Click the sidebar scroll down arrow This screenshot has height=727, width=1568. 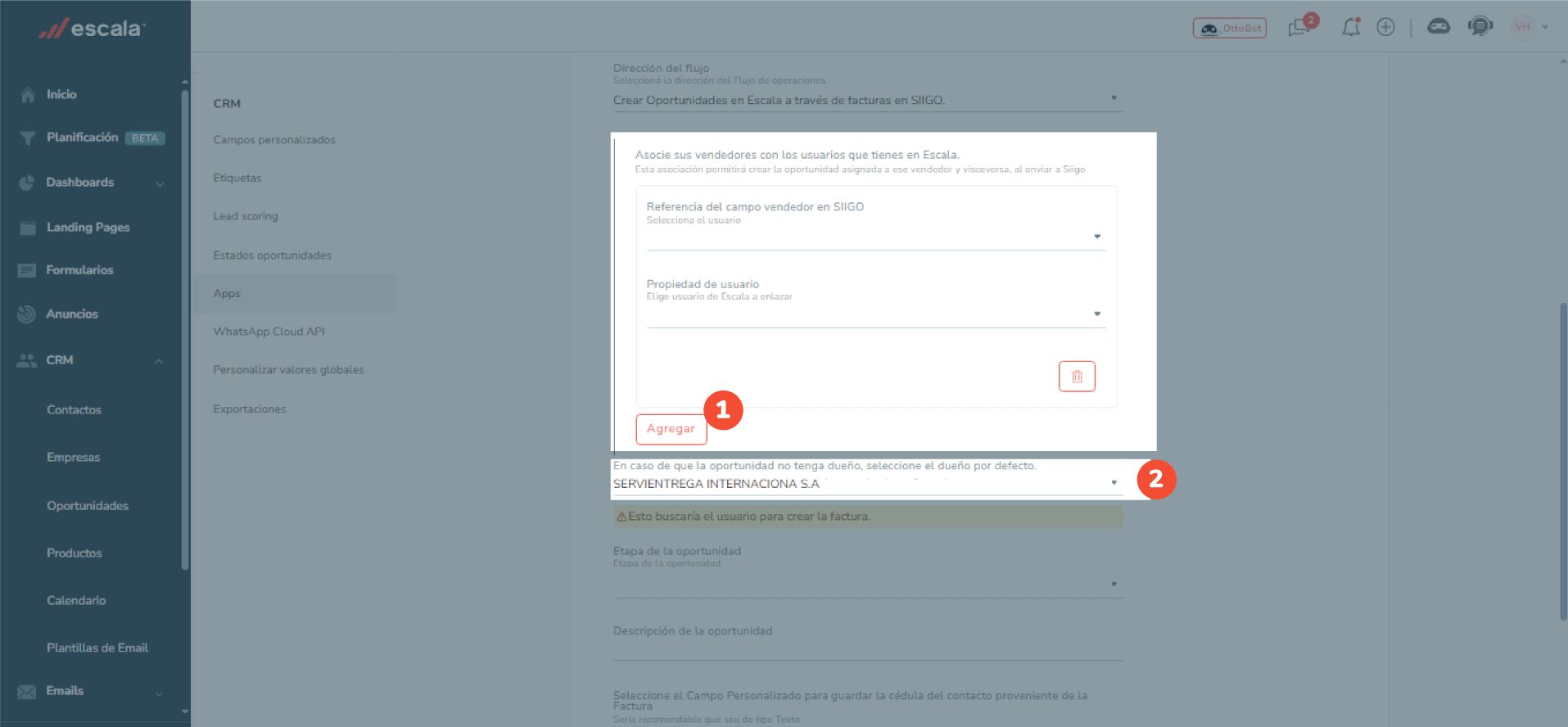click(185, 711)
